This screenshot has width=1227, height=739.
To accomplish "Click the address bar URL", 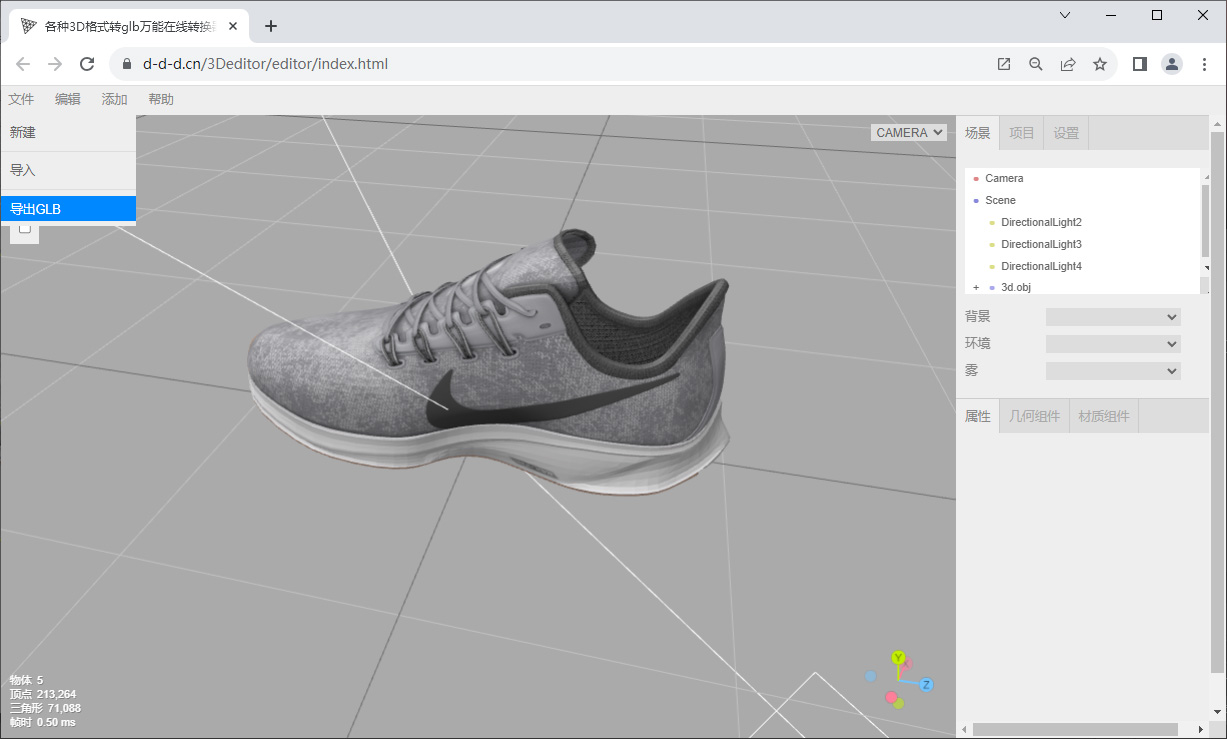I will [x=265, y=64].
